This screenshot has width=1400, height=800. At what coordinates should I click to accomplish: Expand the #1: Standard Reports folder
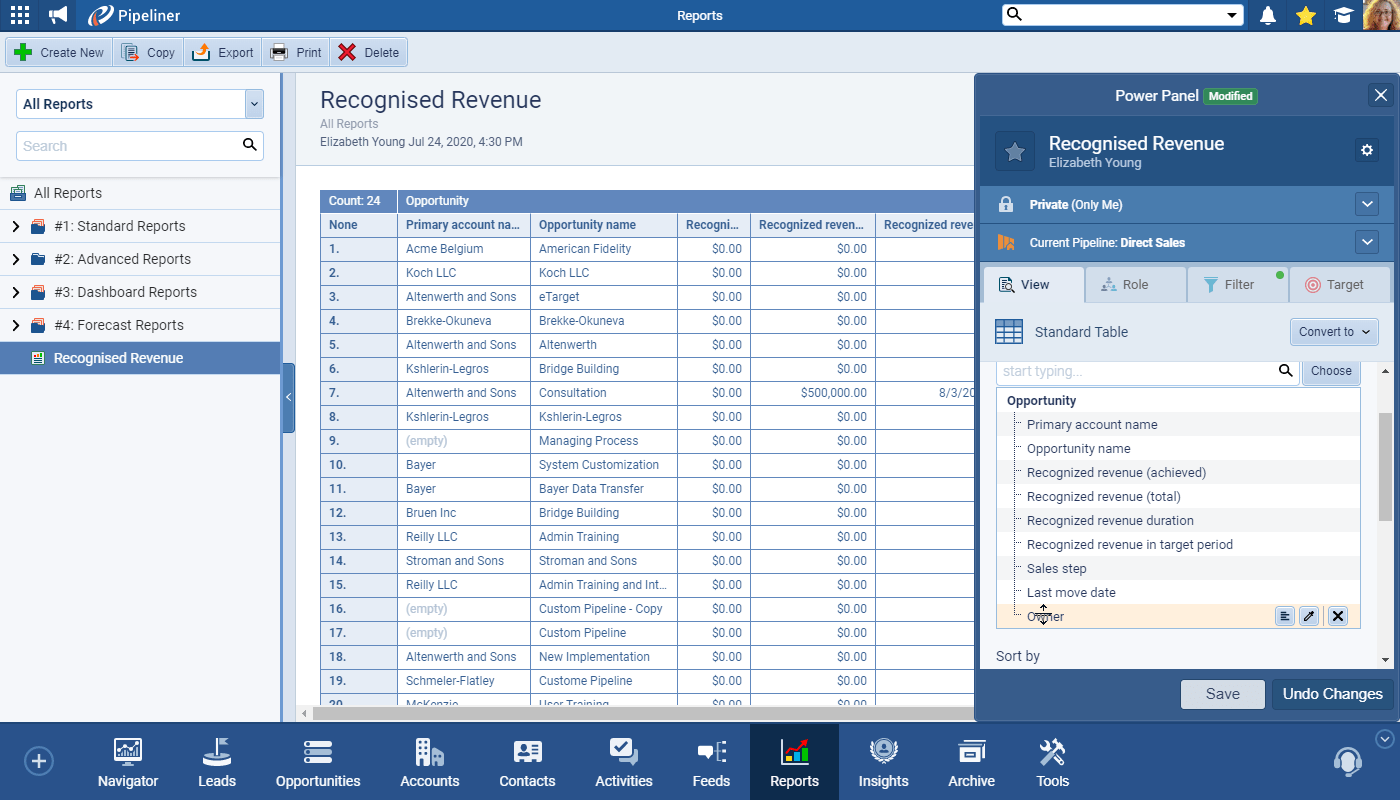pos(15,226)
